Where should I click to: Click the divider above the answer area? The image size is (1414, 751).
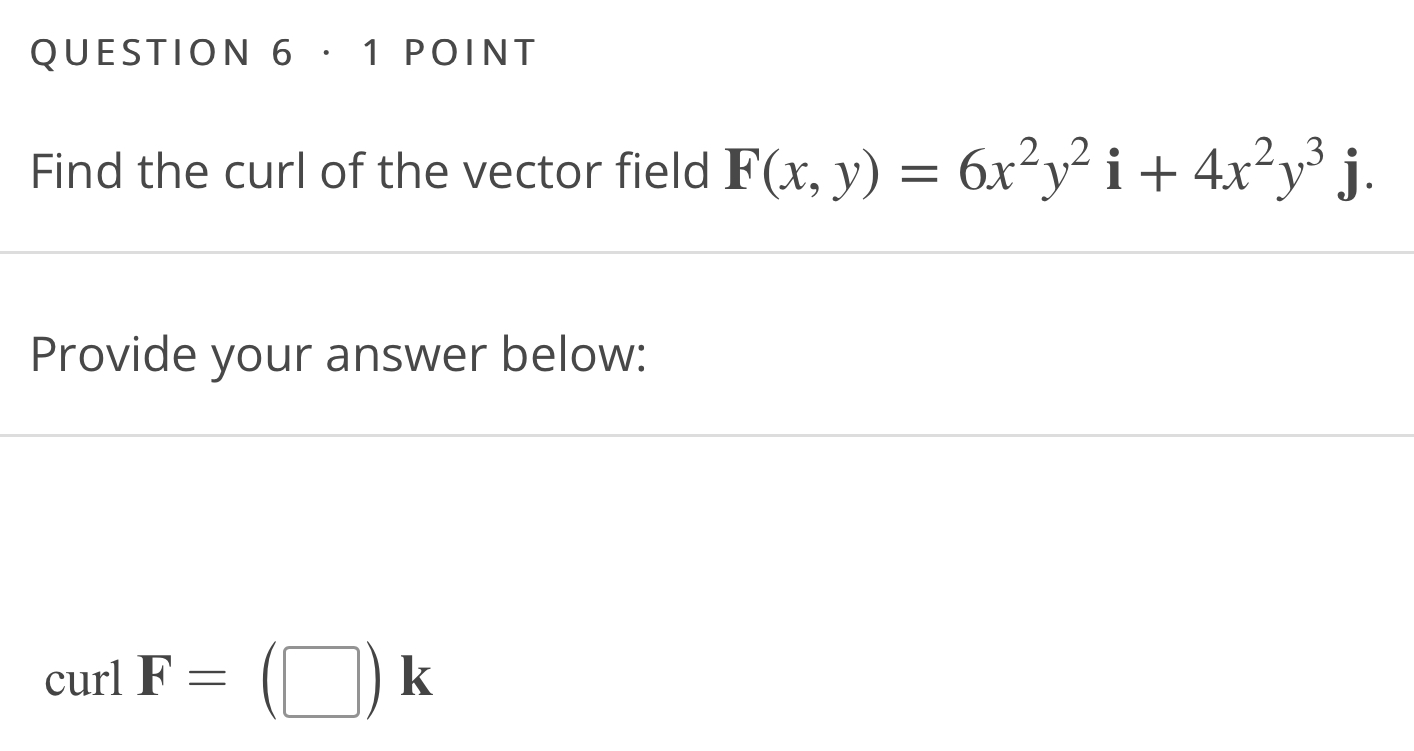click(x=707, y=434)
